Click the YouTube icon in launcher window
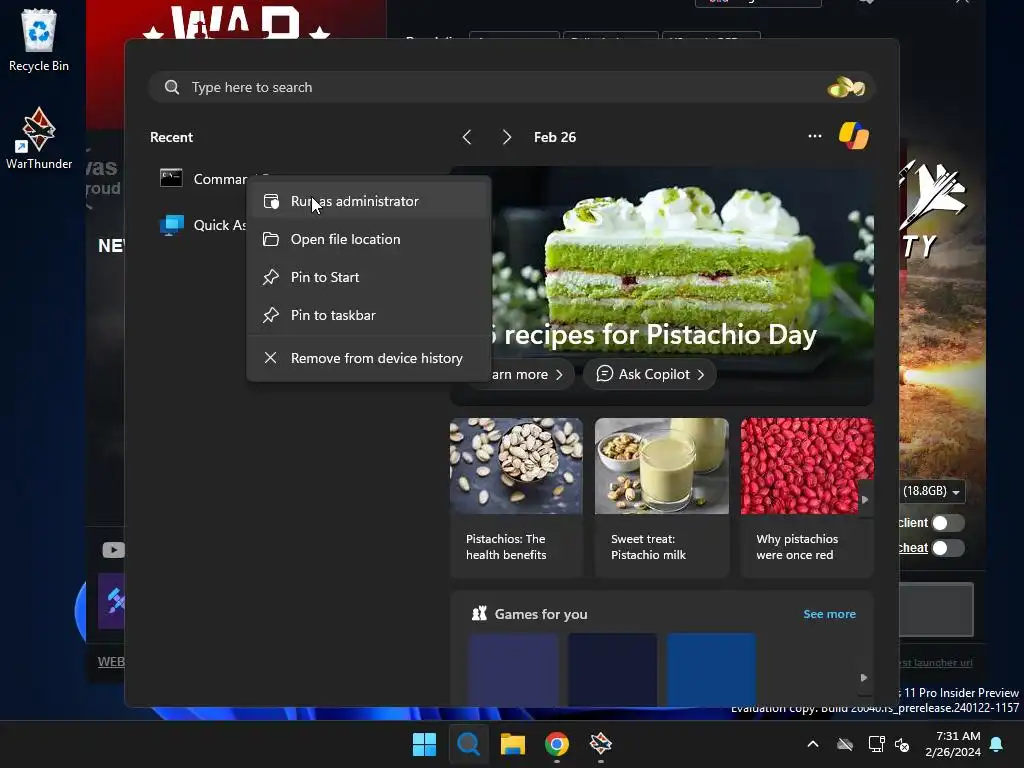1024x768 pixels. click(x=113, y=550)
